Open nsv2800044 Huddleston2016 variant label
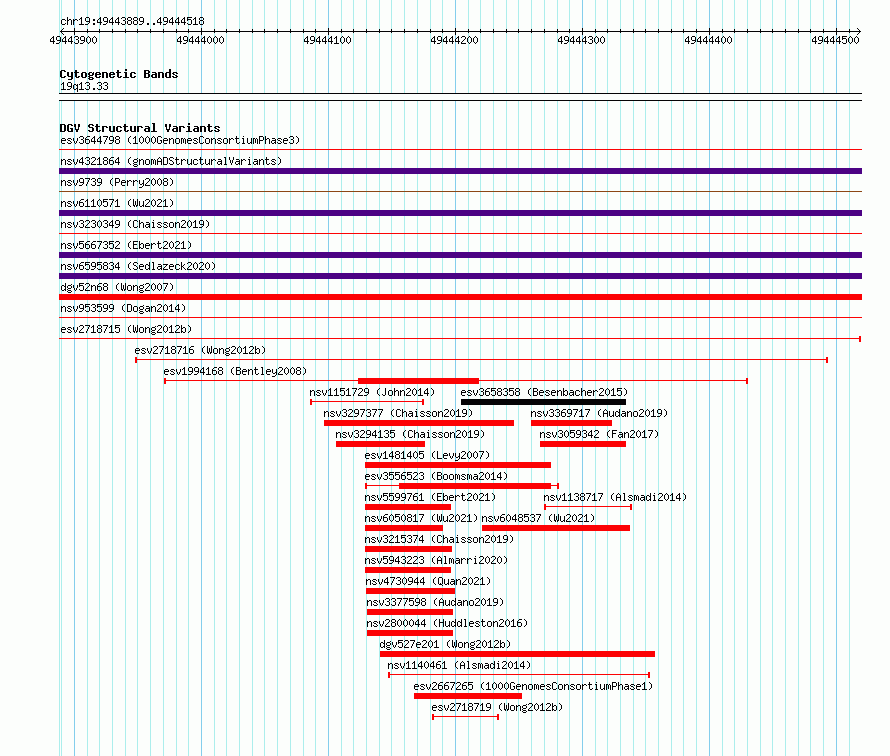Viewport: 890px width, 756px height. click(447, 623)
